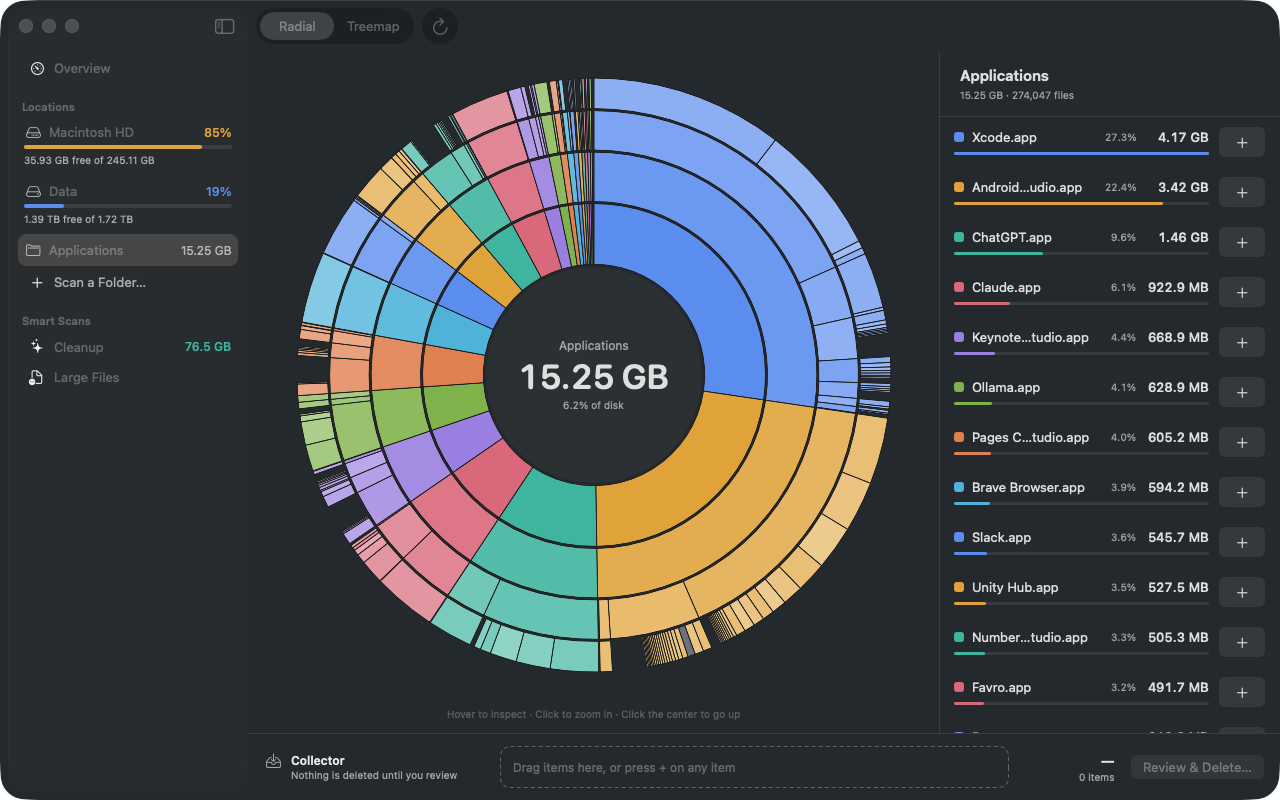Add Brave Browser.app to collector

[x=1242, y=493]
